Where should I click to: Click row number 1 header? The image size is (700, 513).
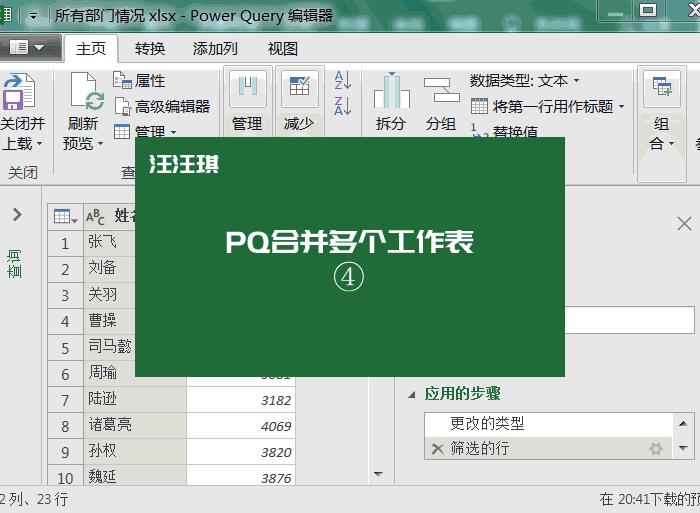[x=65, y=243]
